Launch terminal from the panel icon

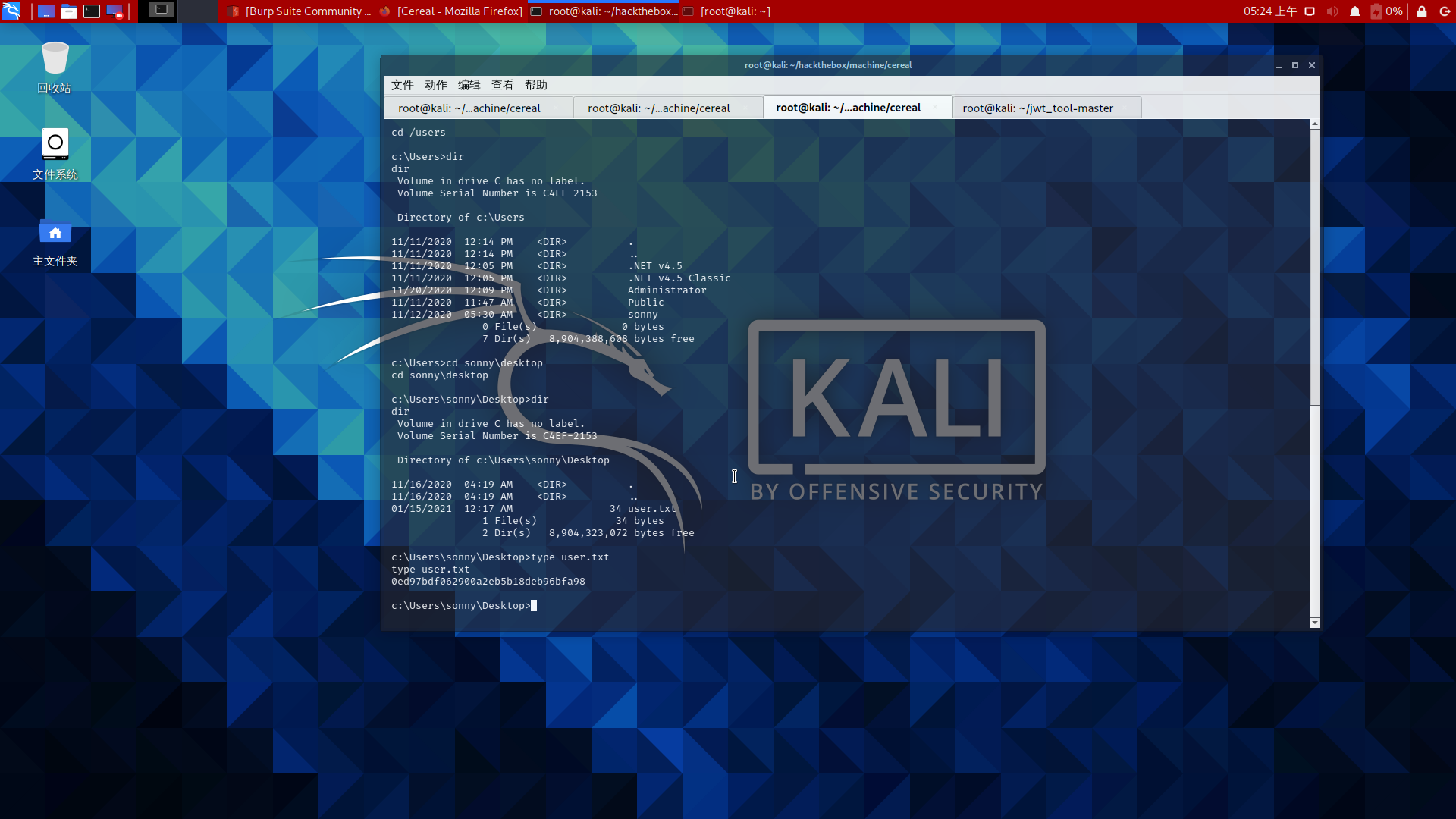(x=92, y=11)
